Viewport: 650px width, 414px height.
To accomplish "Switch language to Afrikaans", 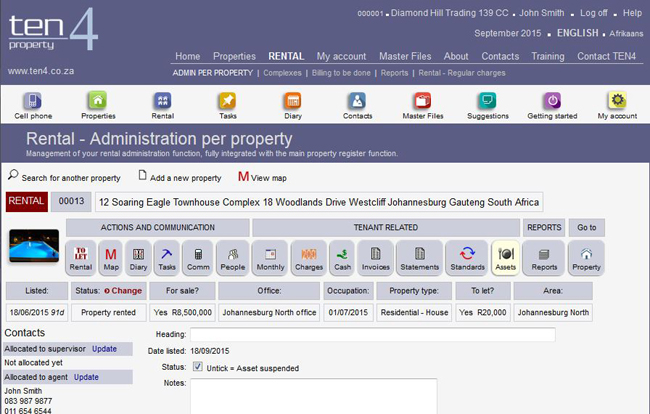I will pyautogui.click(x=626, y=34).
